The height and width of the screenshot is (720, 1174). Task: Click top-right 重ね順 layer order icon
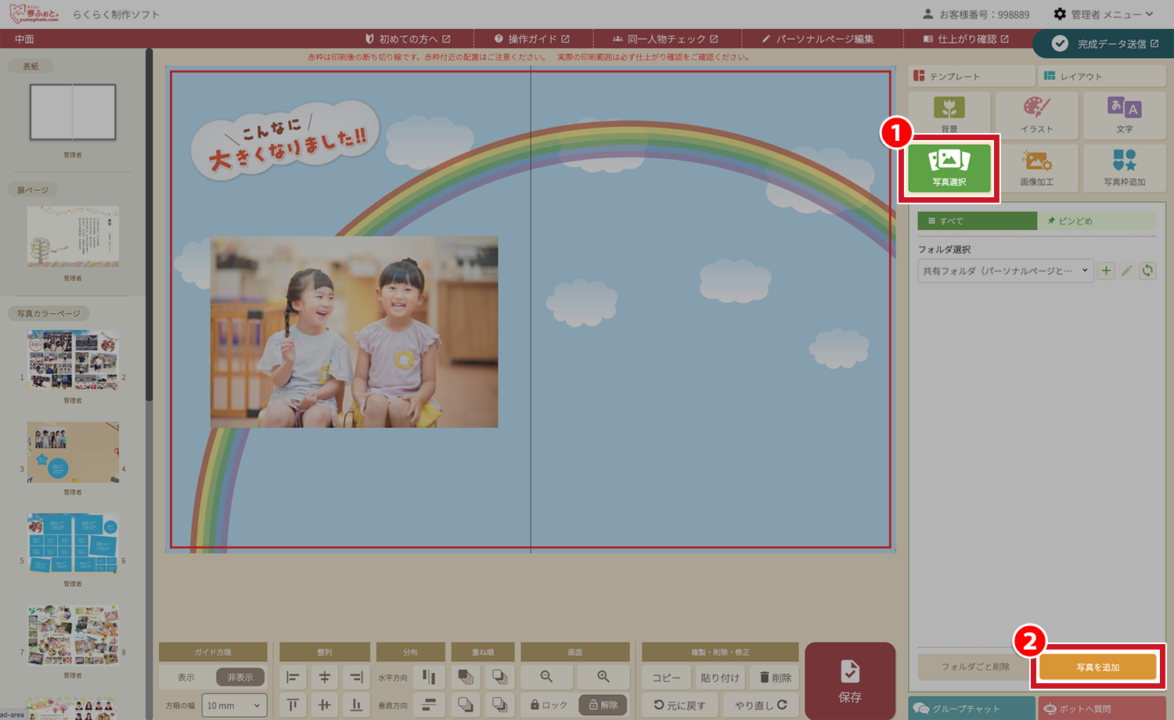(x=499, y=677)
